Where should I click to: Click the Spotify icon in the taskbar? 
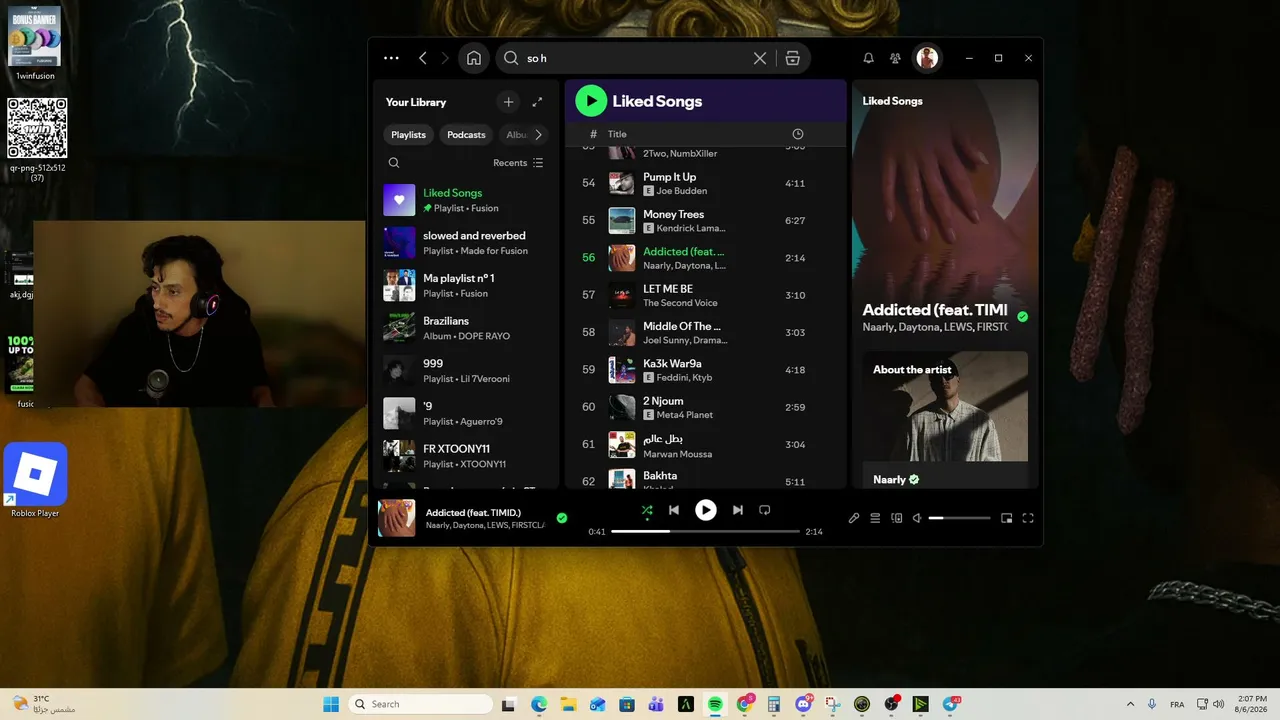715,704
